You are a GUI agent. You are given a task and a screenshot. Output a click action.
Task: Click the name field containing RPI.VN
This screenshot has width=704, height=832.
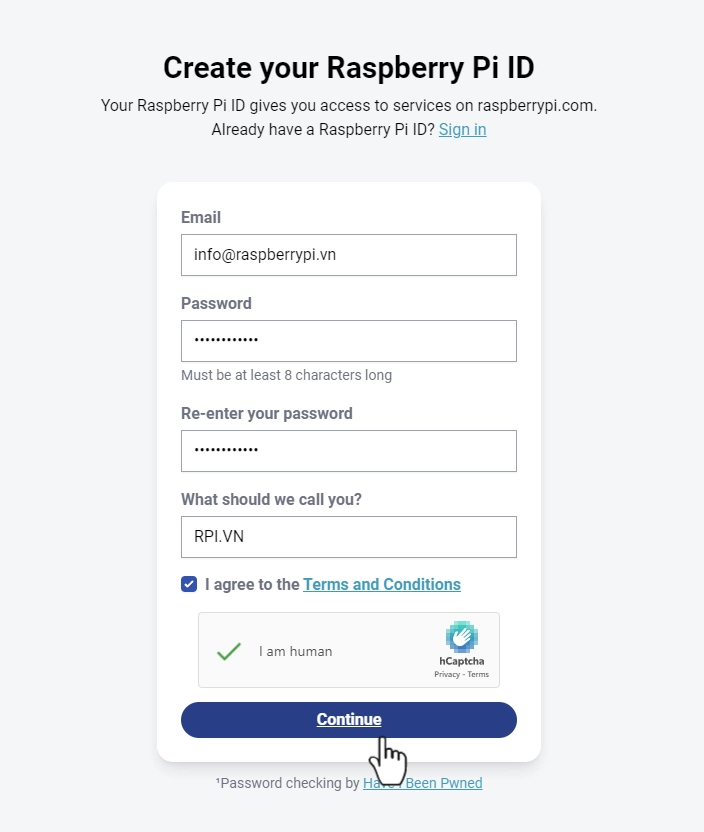(x=348, y=537)
